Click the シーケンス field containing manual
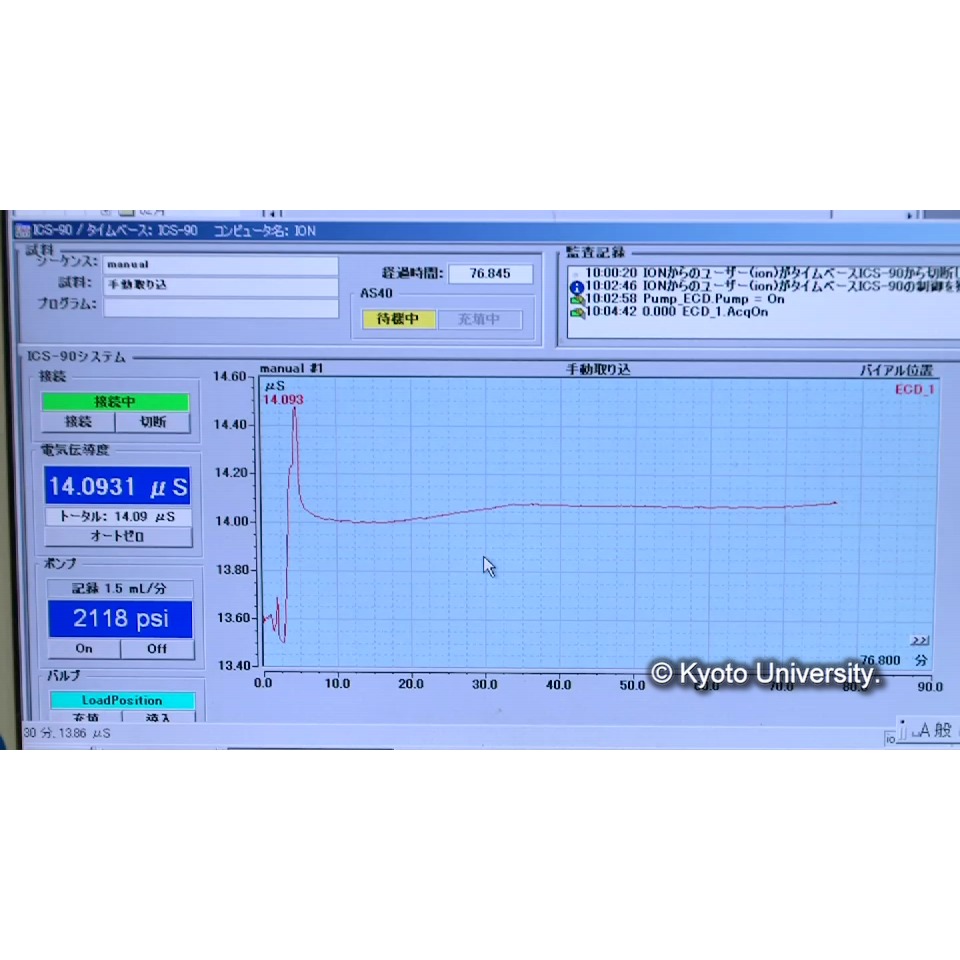This screenshot has height=960, width=960. coord(221,265)
